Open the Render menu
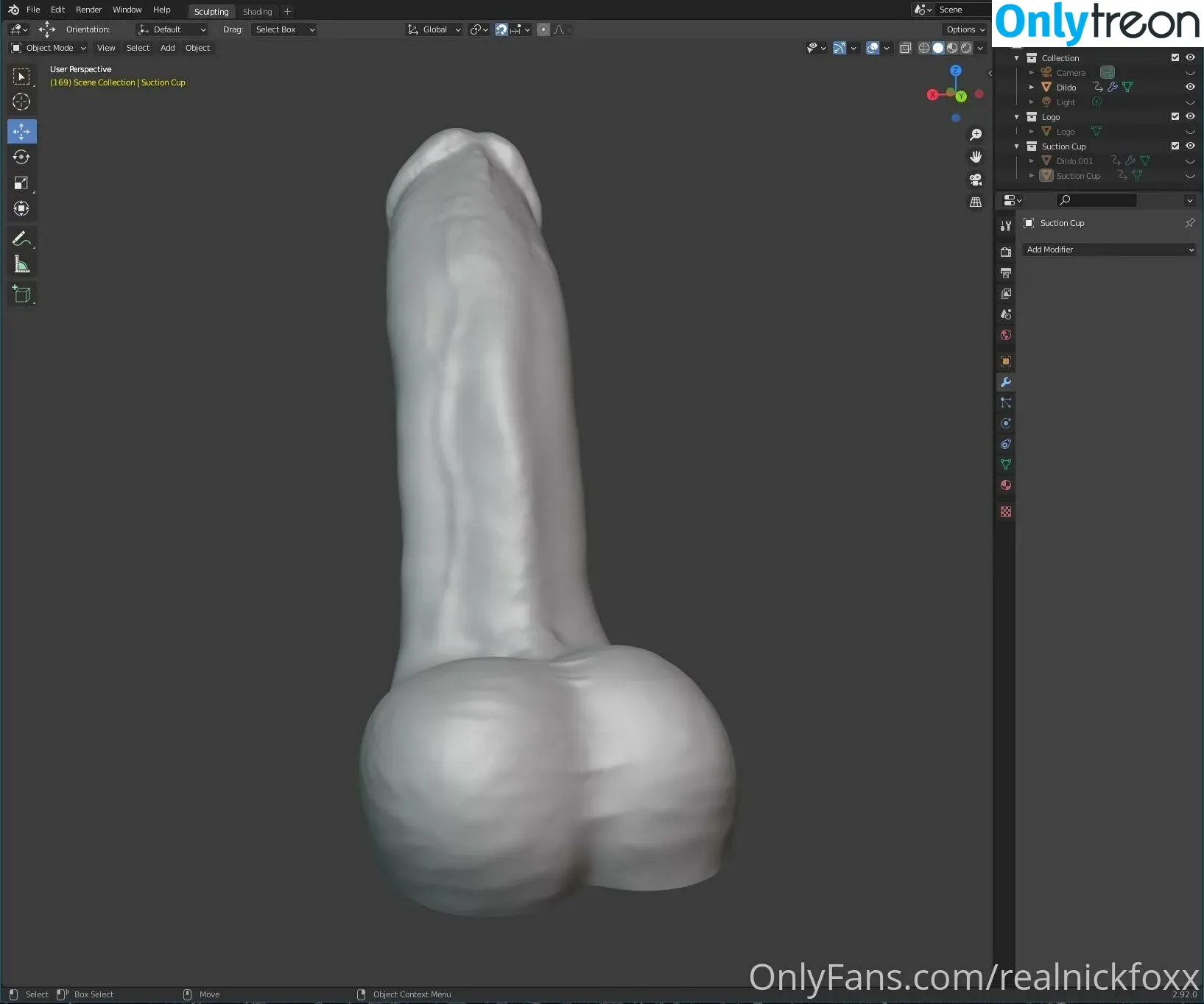The width and height of the screenshot is (1204, 1004). [x=89, y=10]
